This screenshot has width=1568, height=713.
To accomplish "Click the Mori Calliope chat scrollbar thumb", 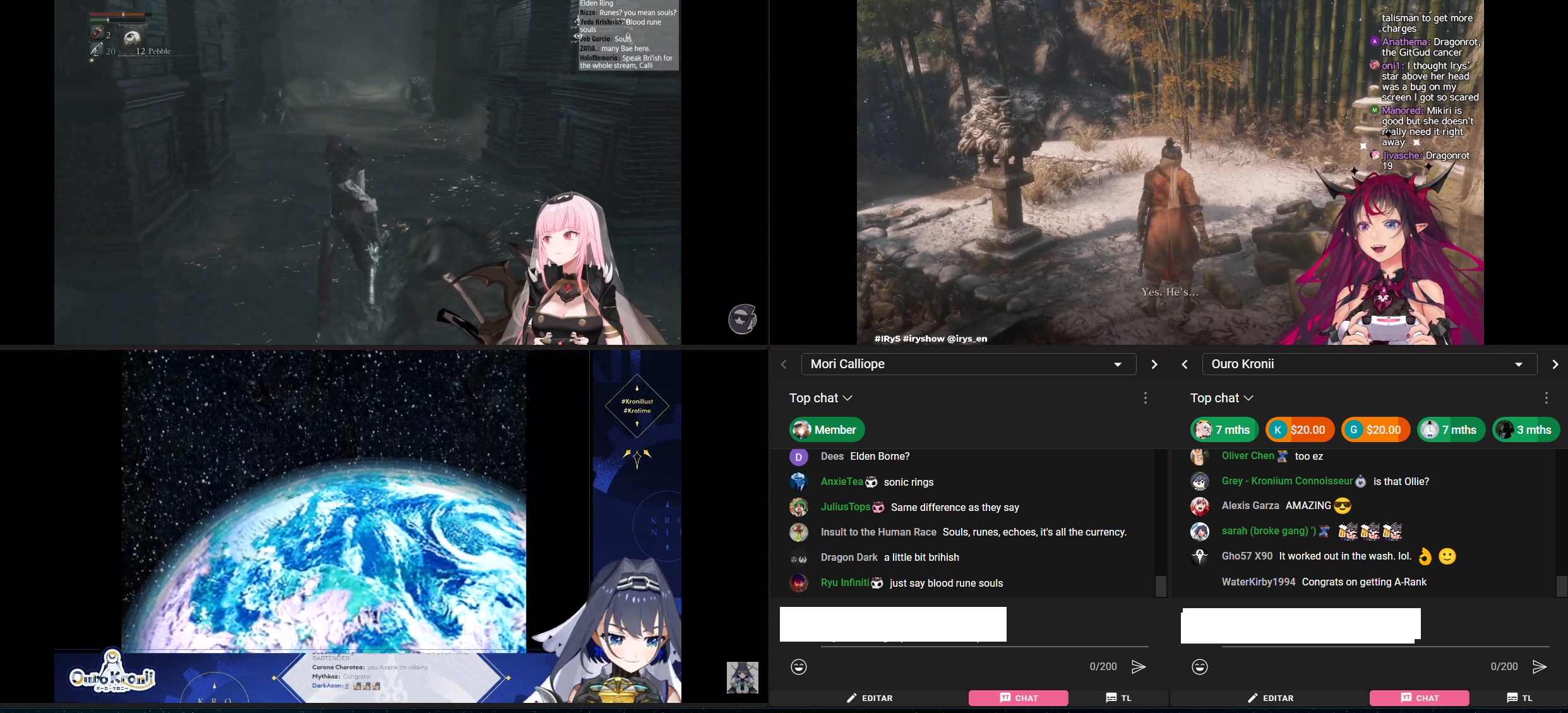I will (1161, 586).
